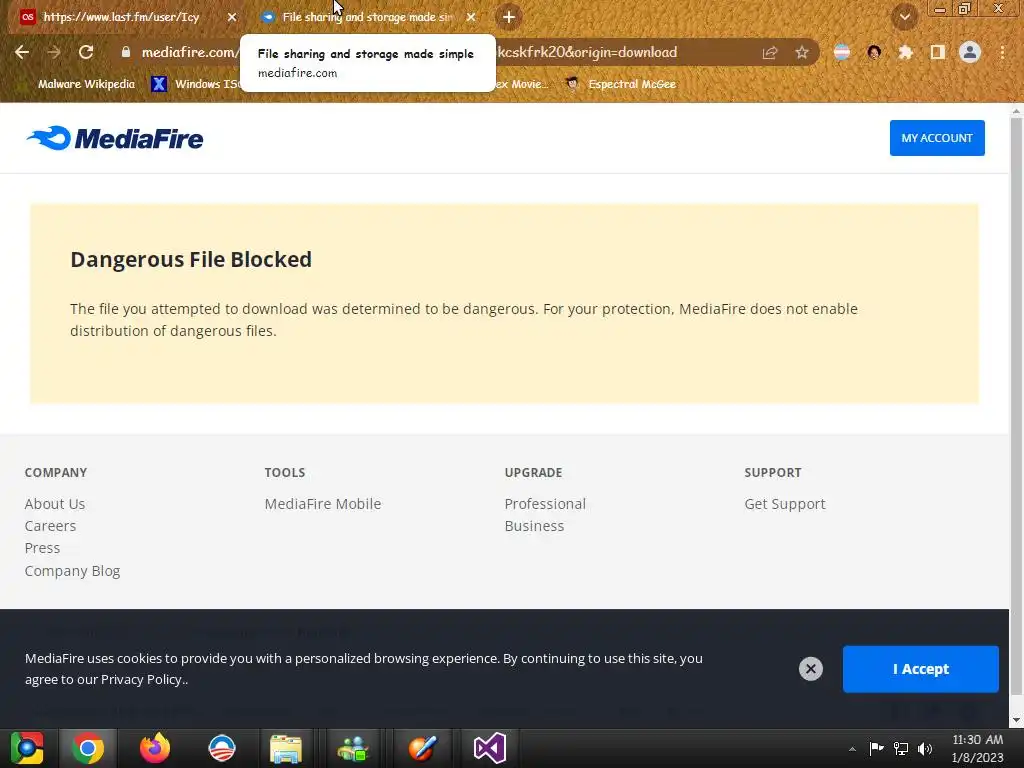Click the Get Support link

(785, 504)
